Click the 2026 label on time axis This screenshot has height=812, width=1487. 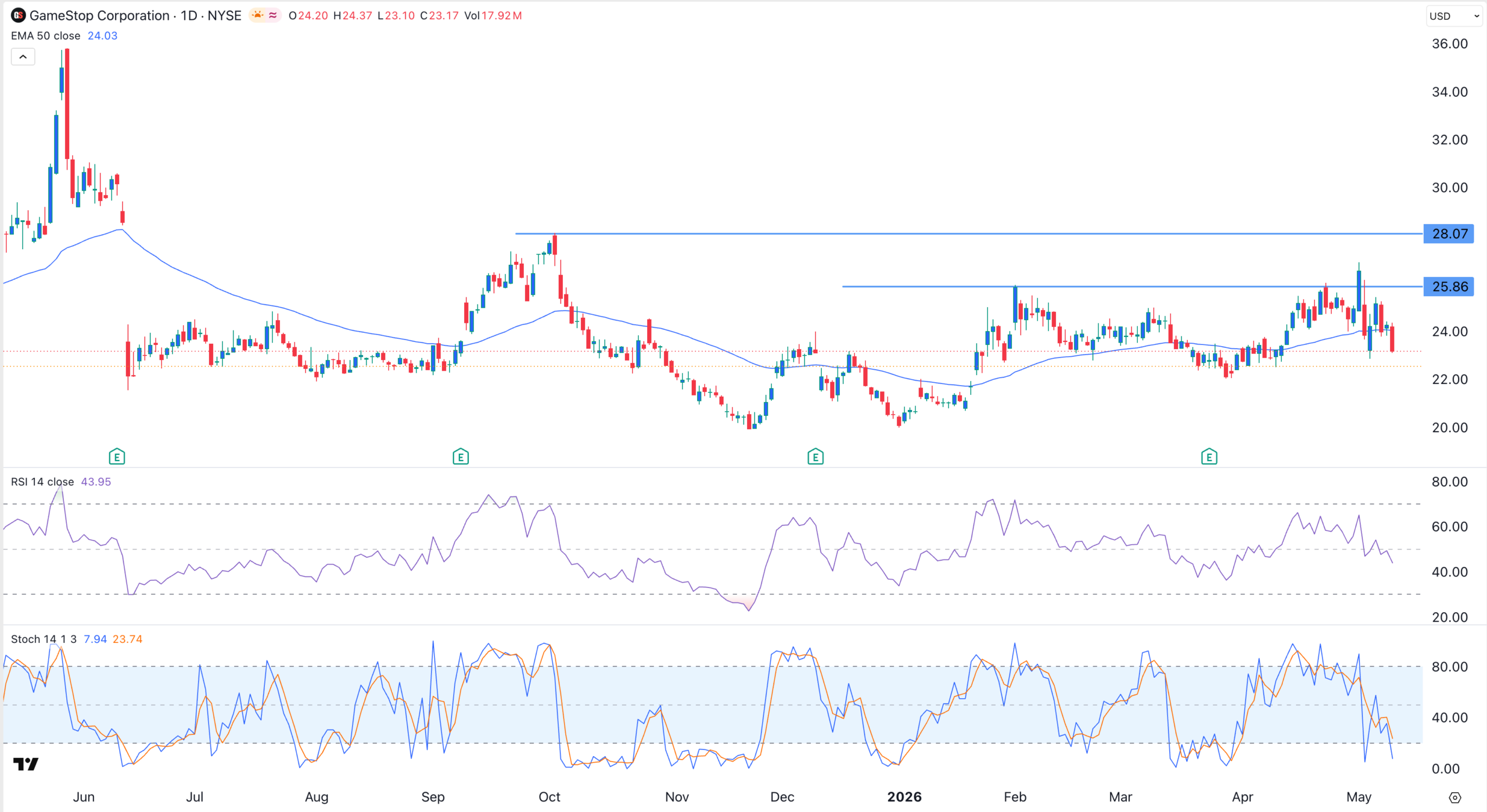click(904, 797)
